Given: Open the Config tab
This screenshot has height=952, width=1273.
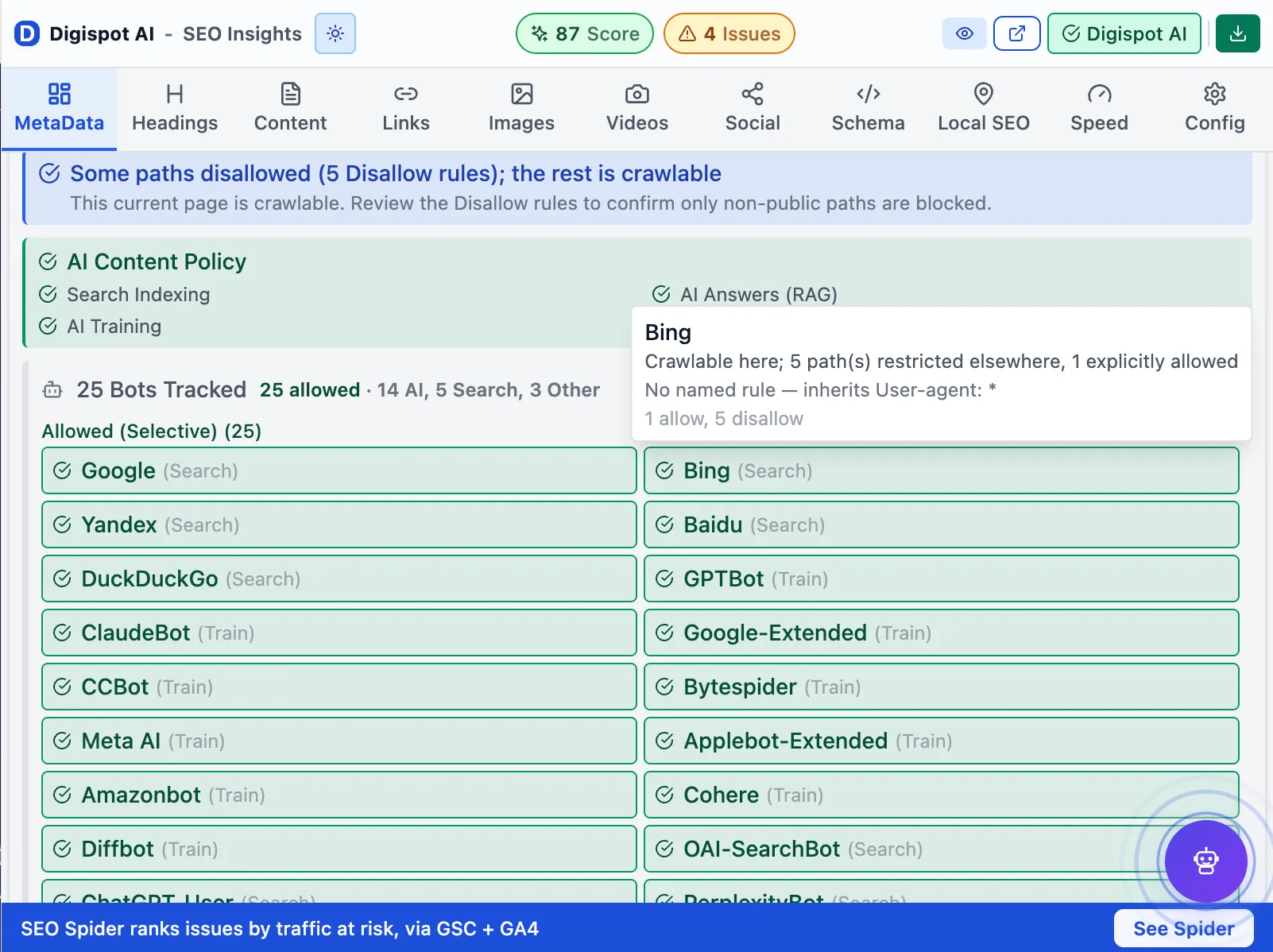Looking at the screenshot, I should click(x=1215, y=109).
